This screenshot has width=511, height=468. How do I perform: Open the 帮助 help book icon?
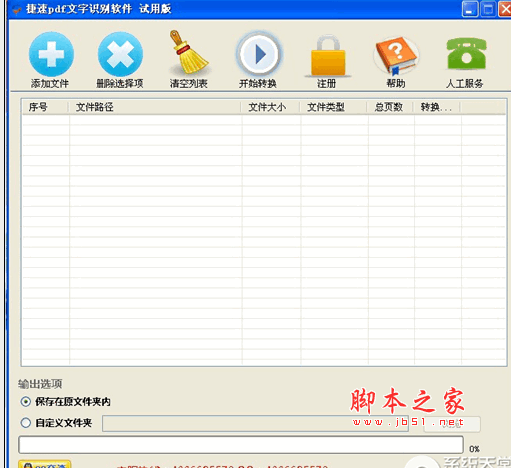coord(396,55)
